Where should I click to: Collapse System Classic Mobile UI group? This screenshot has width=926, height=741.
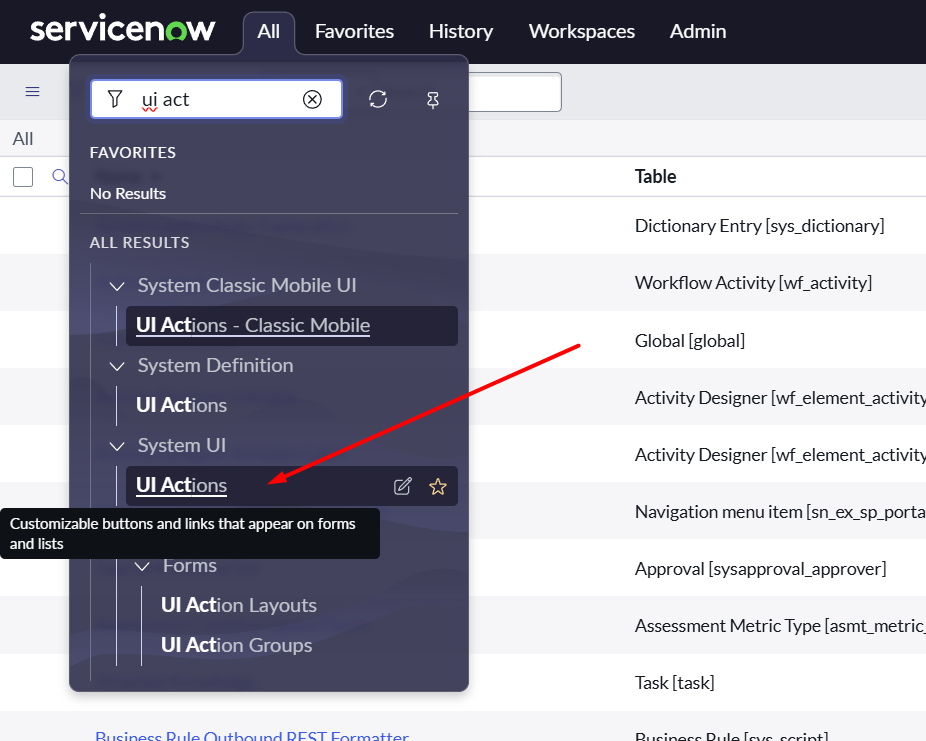[x=117, y=286]
